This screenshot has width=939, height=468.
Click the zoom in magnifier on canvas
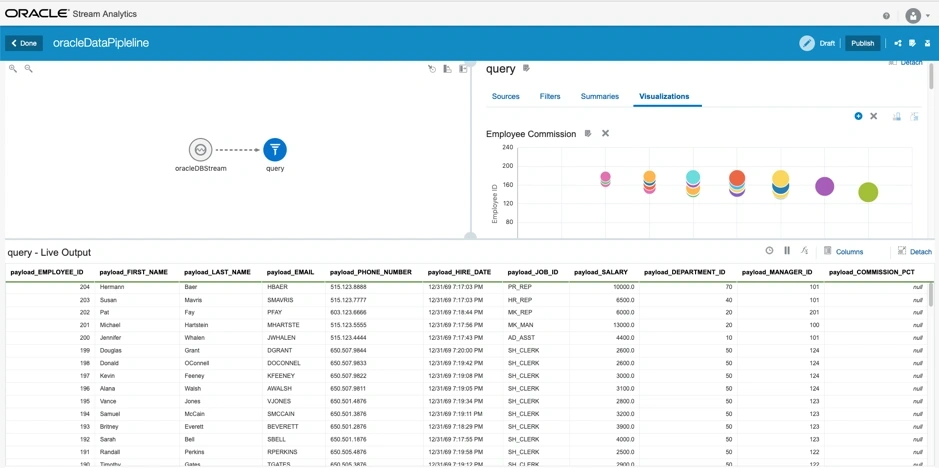pos(13,69)
